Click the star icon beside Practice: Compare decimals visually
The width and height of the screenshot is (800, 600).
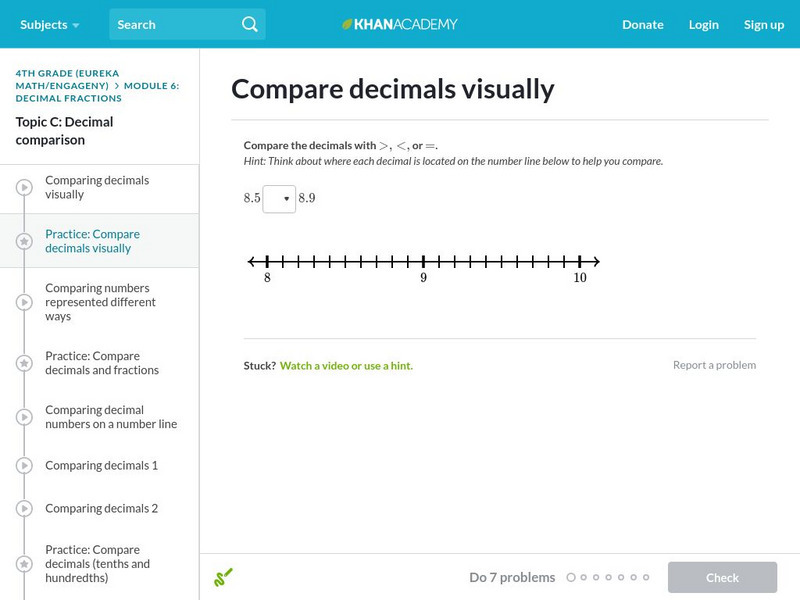[24, 241]
